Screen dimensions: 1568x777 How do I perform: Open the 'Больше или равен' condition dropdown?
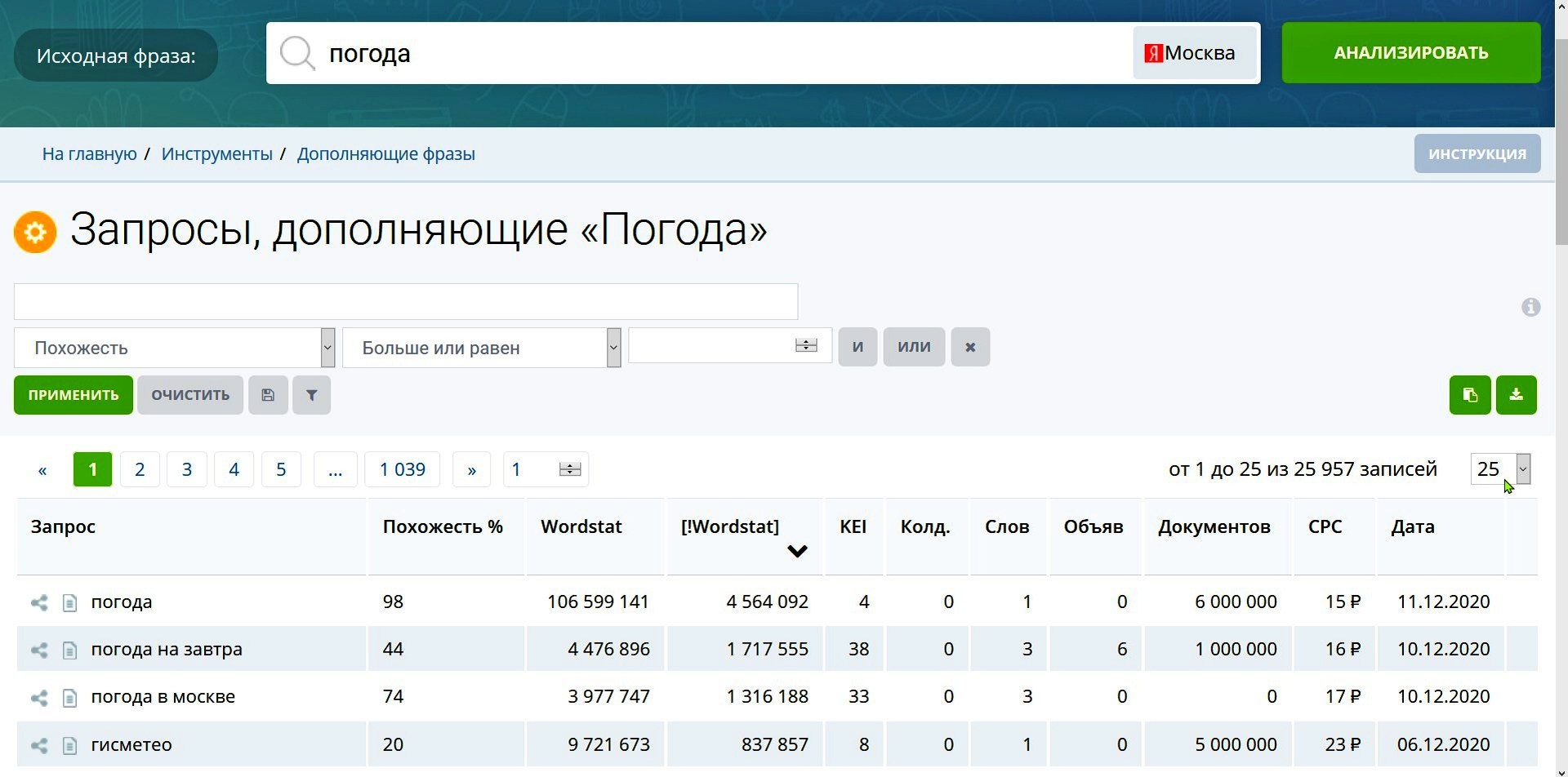481,348
